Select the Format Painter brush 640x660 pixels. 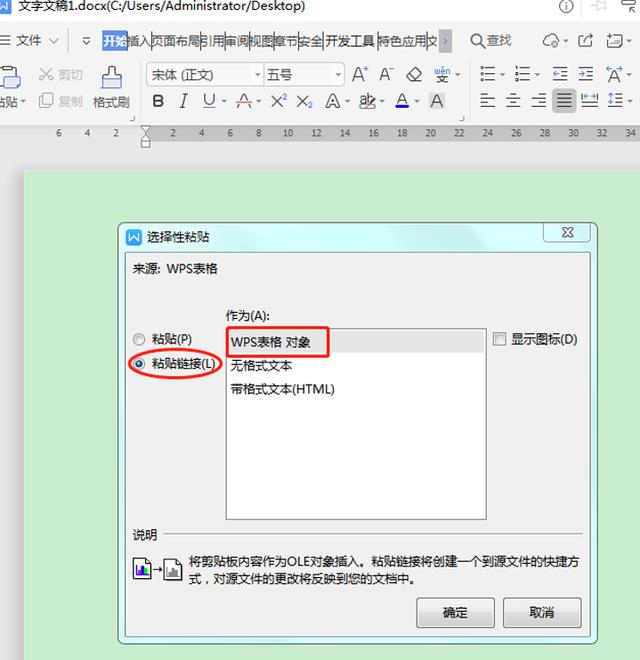click(112, 87)
